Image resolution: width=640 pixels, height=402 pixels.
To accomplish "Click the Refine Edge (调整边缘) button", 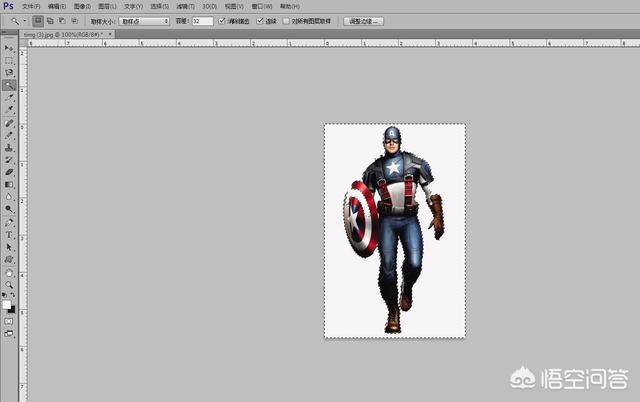I will [x=363, y=21].
